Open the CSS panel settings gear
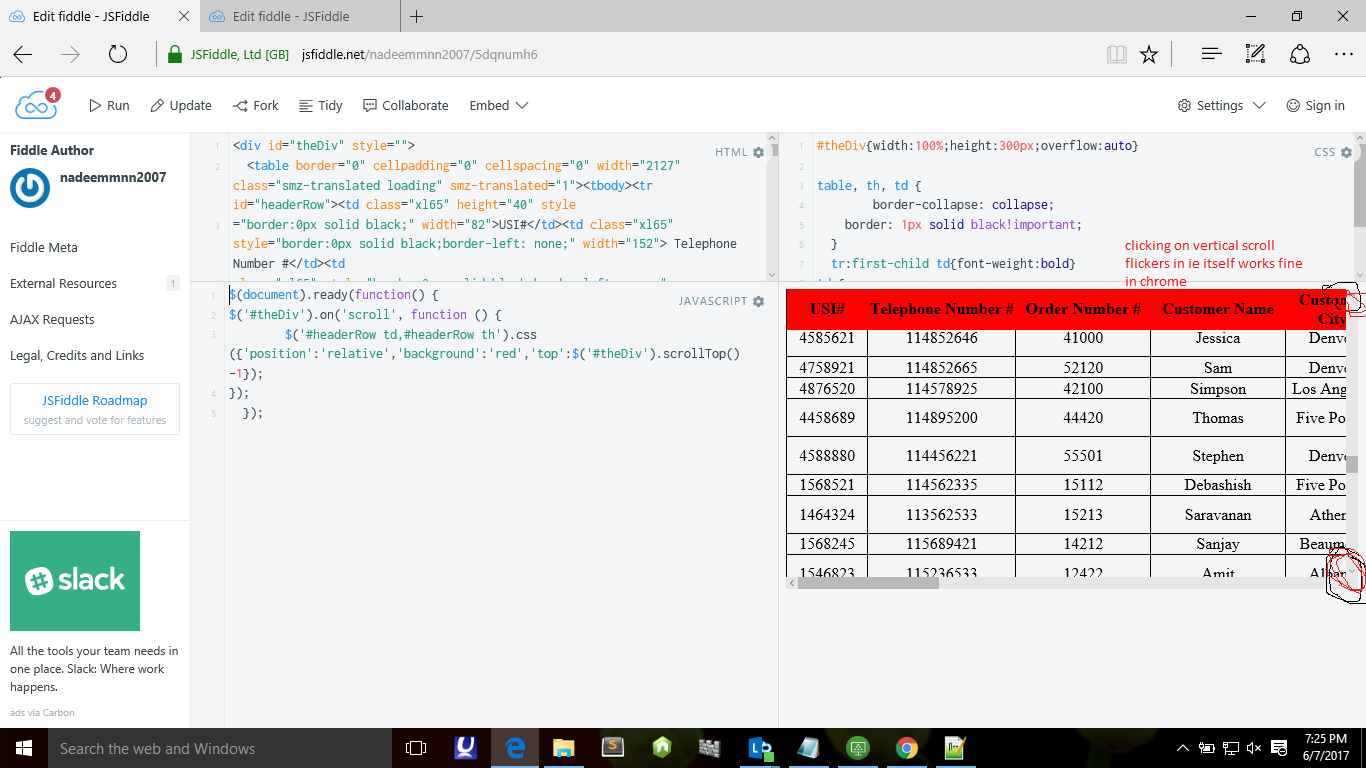This screenshot has width=1366, height=768. [1345, 151]
